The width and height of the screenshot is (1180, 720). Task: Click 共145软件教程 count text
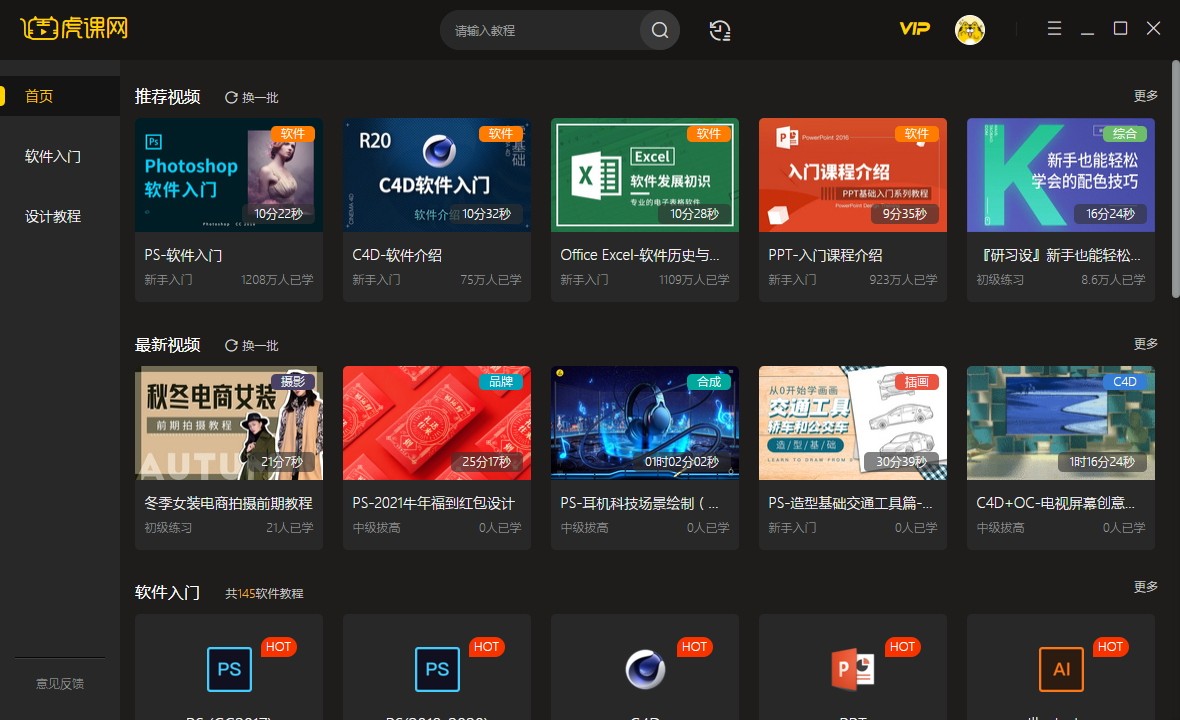point(264,594)
